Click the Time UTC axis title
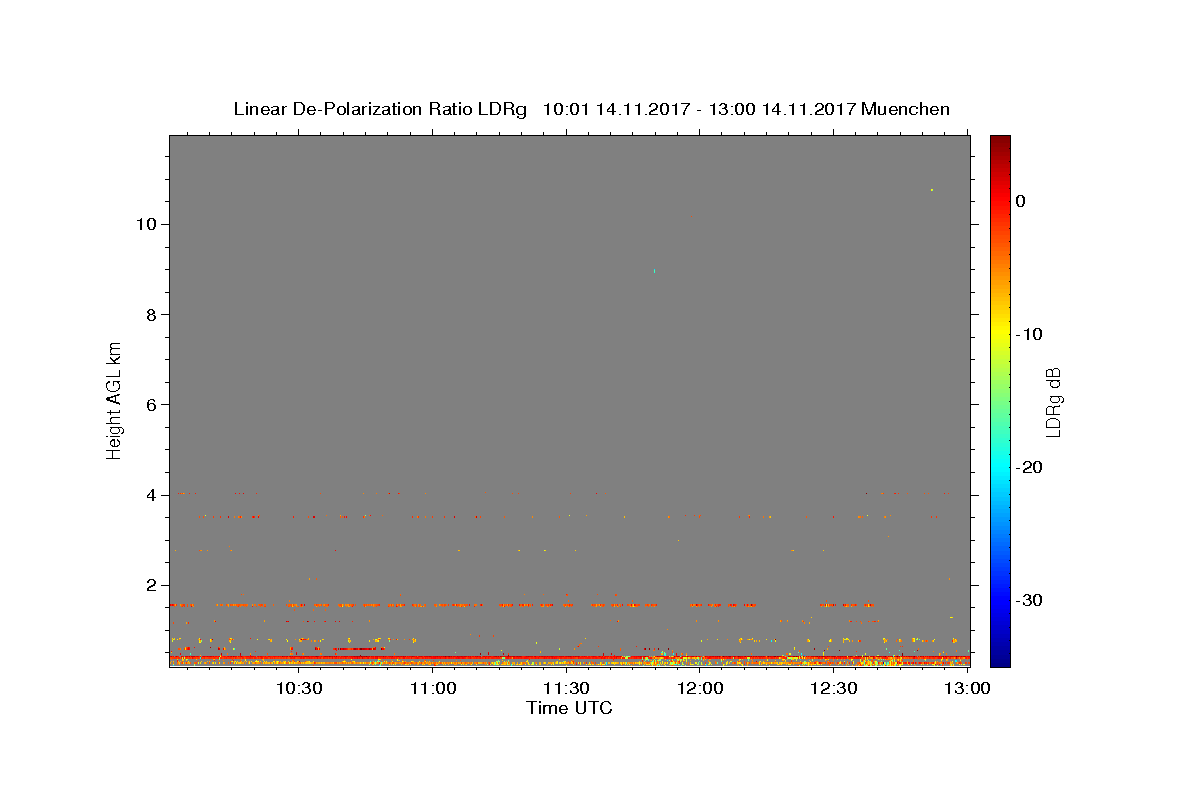The image size is (1200, 800). (569, 708)
